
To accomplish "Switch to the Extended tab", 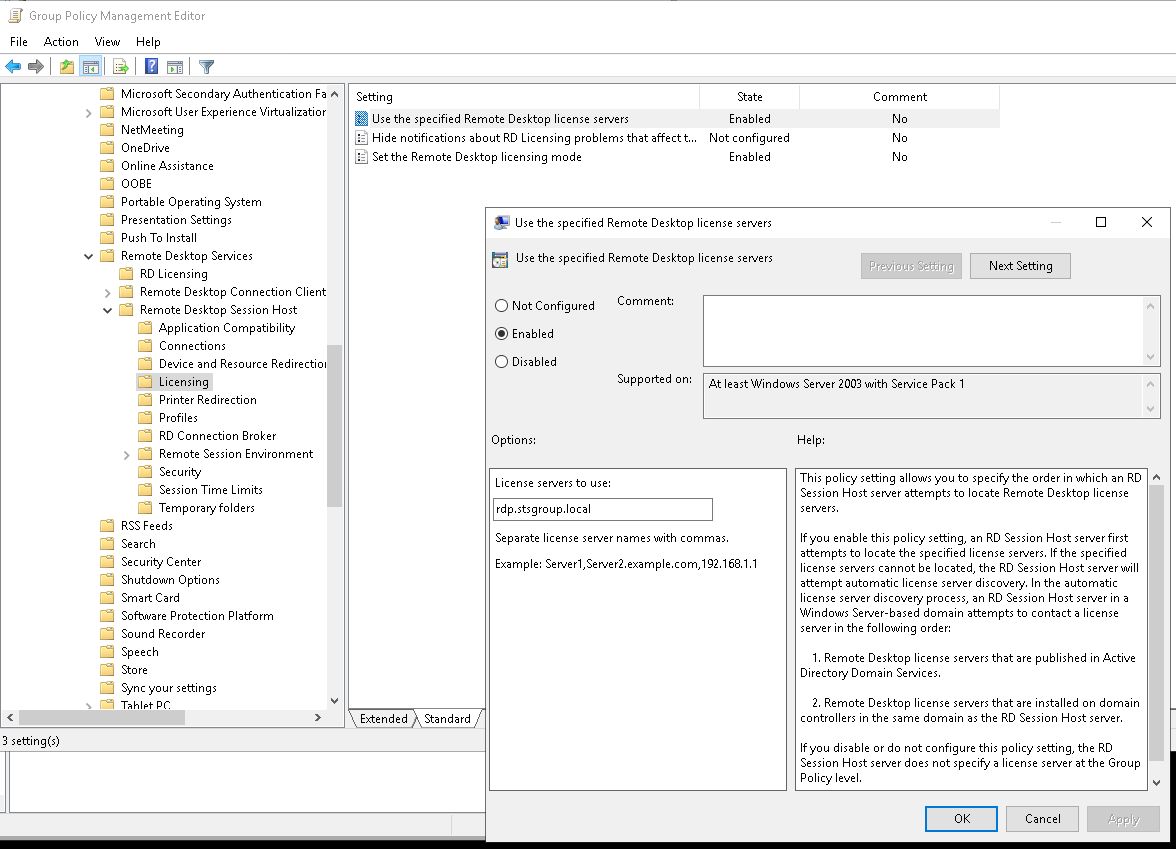I will (383, 718).
